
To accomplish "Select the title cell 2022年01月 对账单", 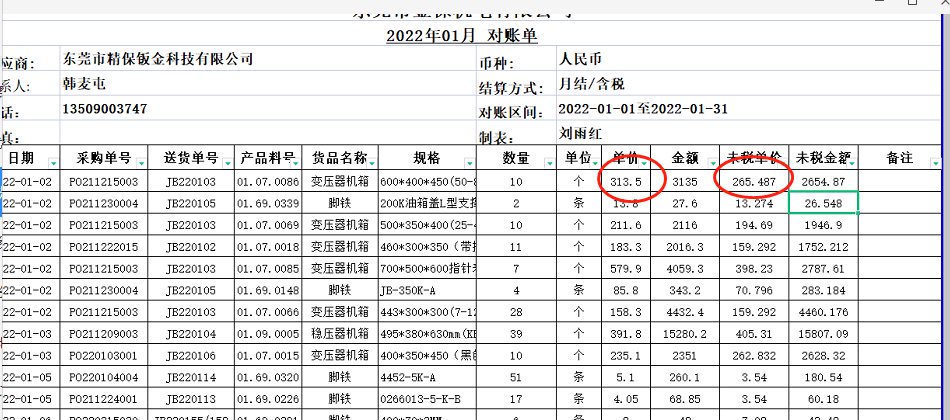I will pyautogui.click(x=462, y=36).
